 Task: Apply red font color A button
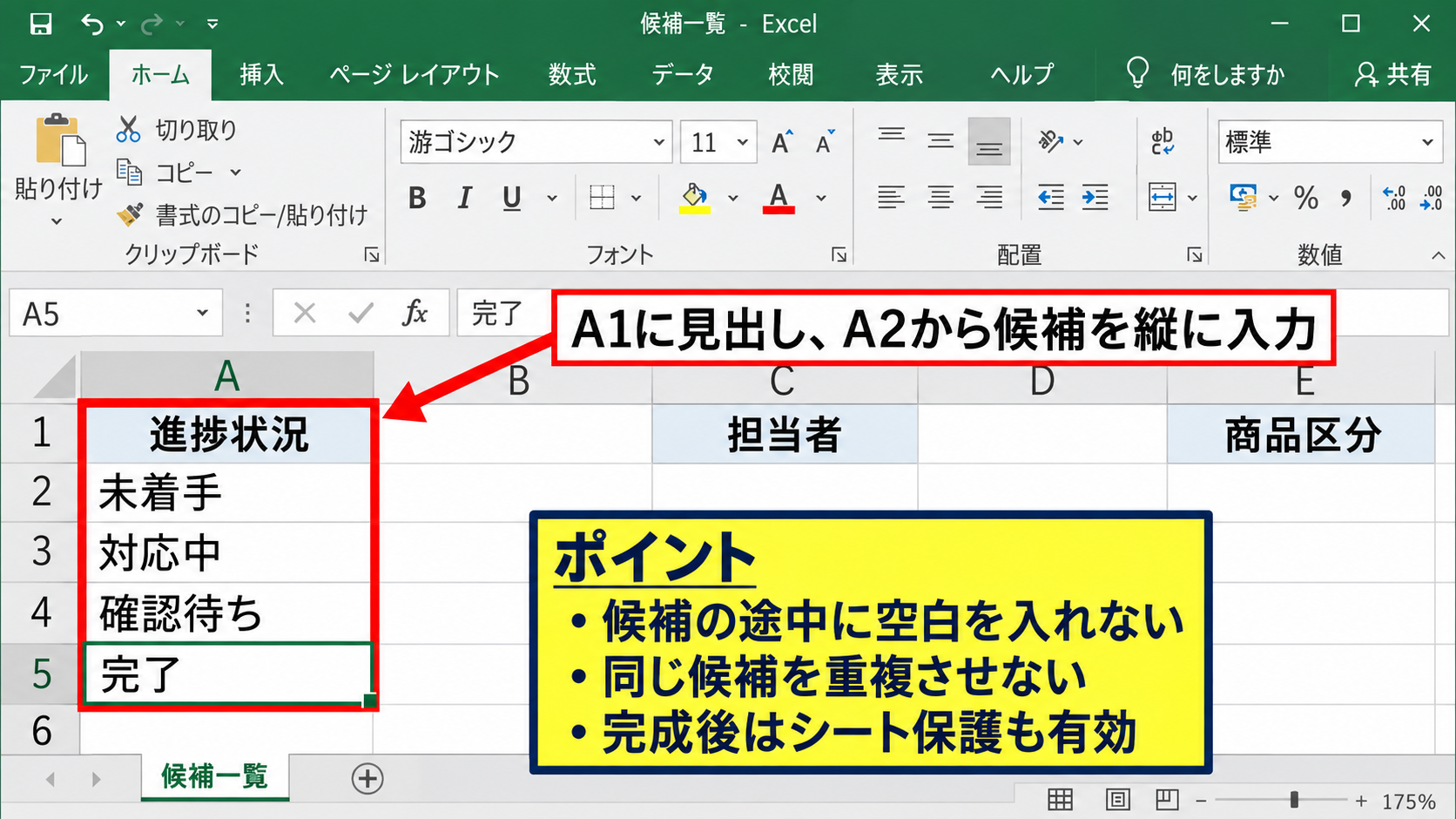[x=779, y=198]
